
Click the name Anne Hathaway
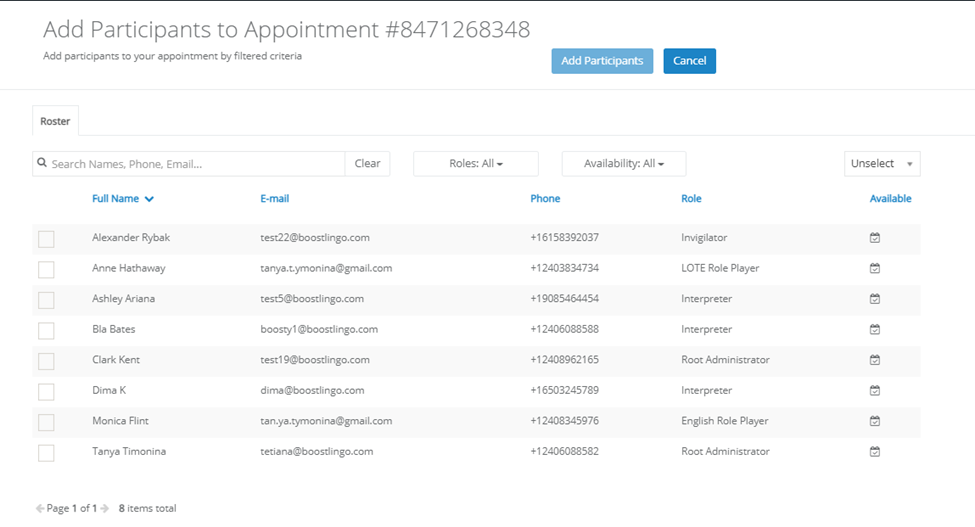pos(129,268)
